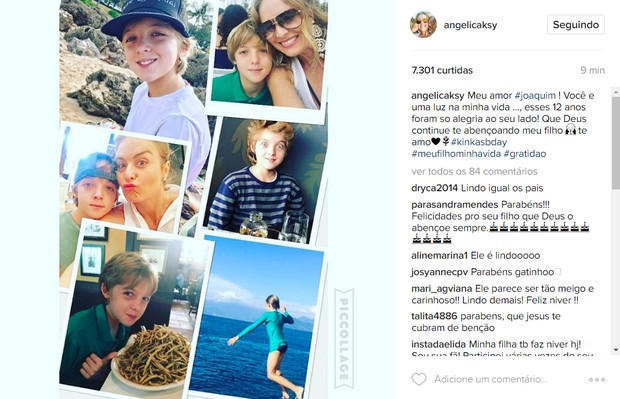Toggle the Seguindo follow button
Viewport: 620px width, 399px height.
pyautogui.click(x=576, y=25)
